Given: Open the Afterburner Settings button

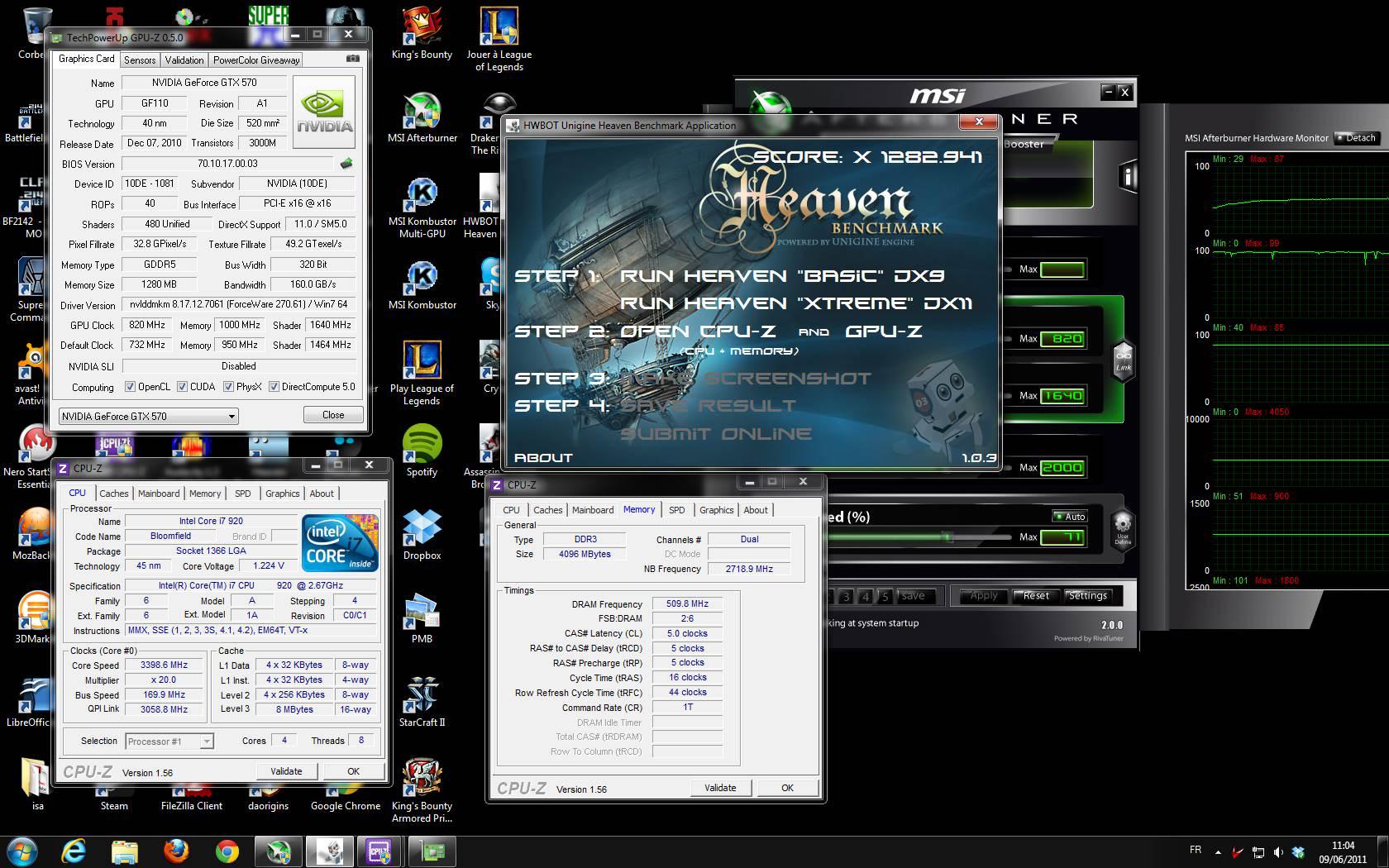Looking at the screenshot, I should 1087,595.
